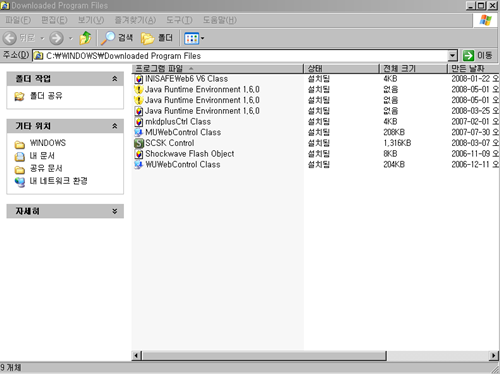Click the WINDOWS folder icon in sidebar
This screenshot has width=500, height=374.
coord(20,144)
